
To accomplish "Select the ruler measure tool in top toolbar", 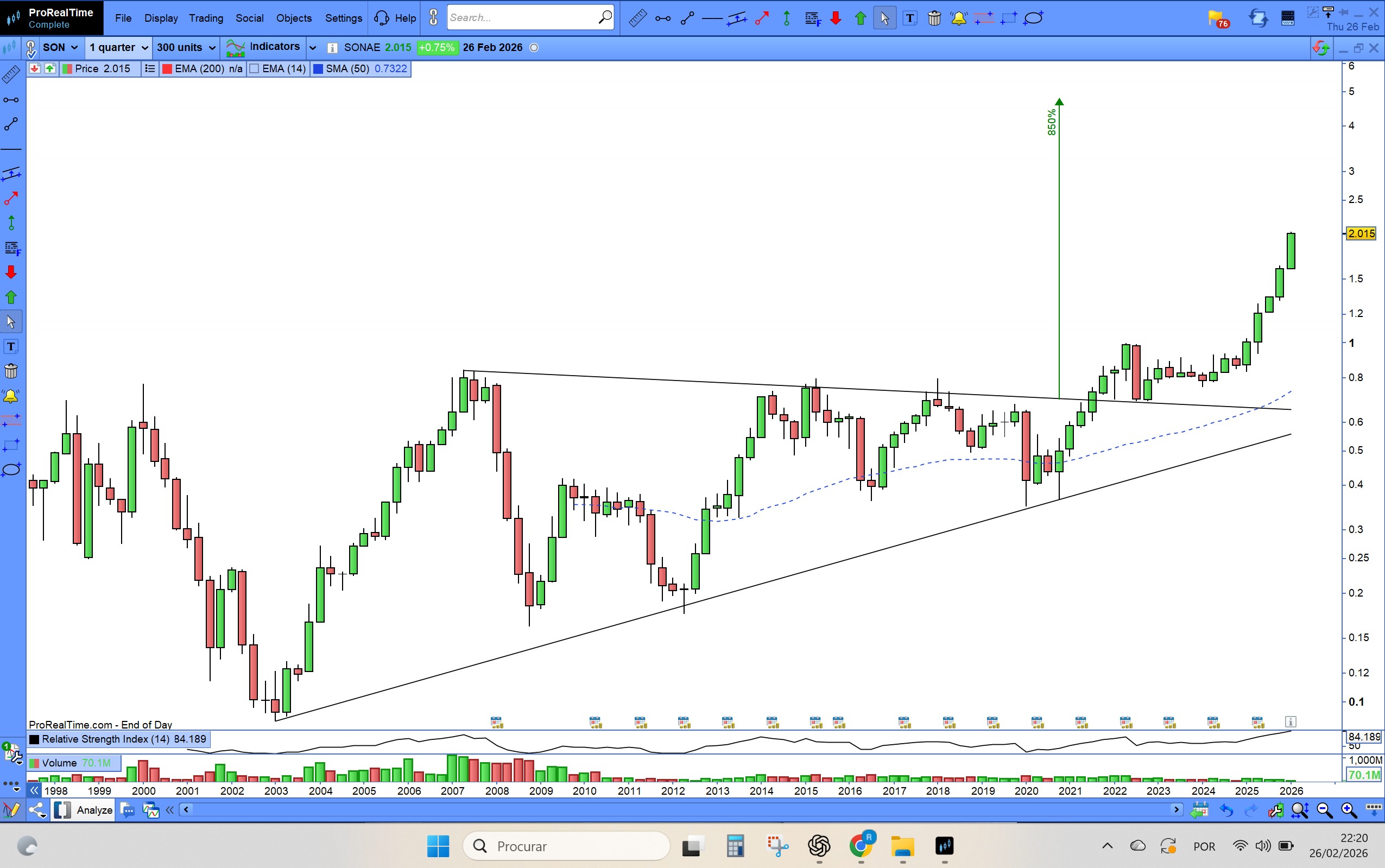I will click(637, 18).
